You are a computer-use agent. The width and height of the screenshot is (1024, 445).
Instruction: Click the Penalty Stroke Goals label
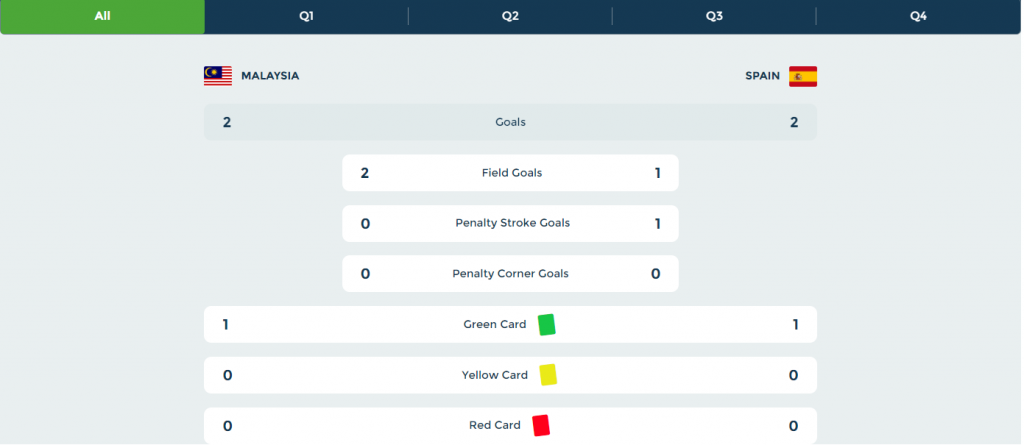513,223
